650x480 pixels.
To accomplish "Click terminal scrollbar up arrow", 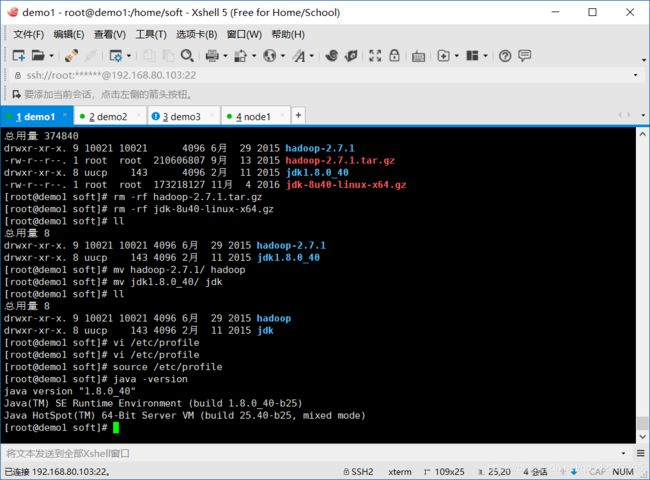I will click(643, 134).
